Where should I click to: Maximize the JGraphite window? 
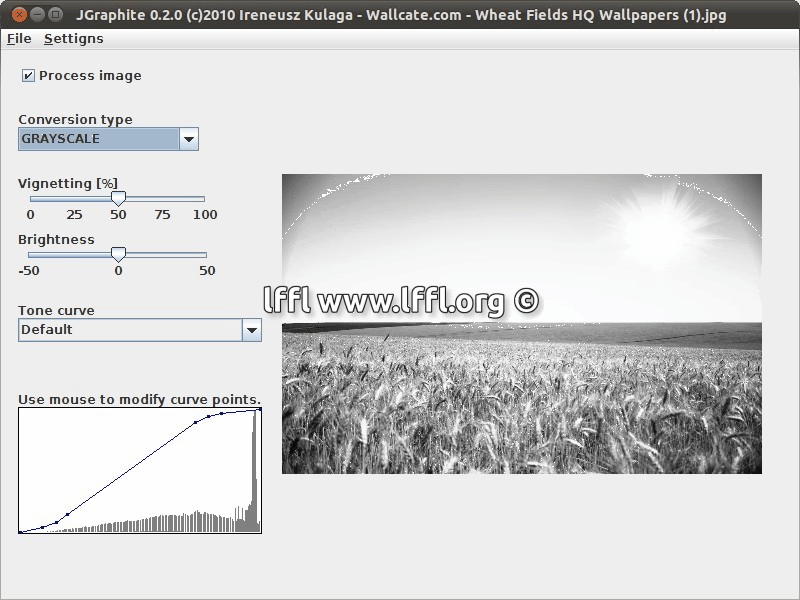point(55,15)
